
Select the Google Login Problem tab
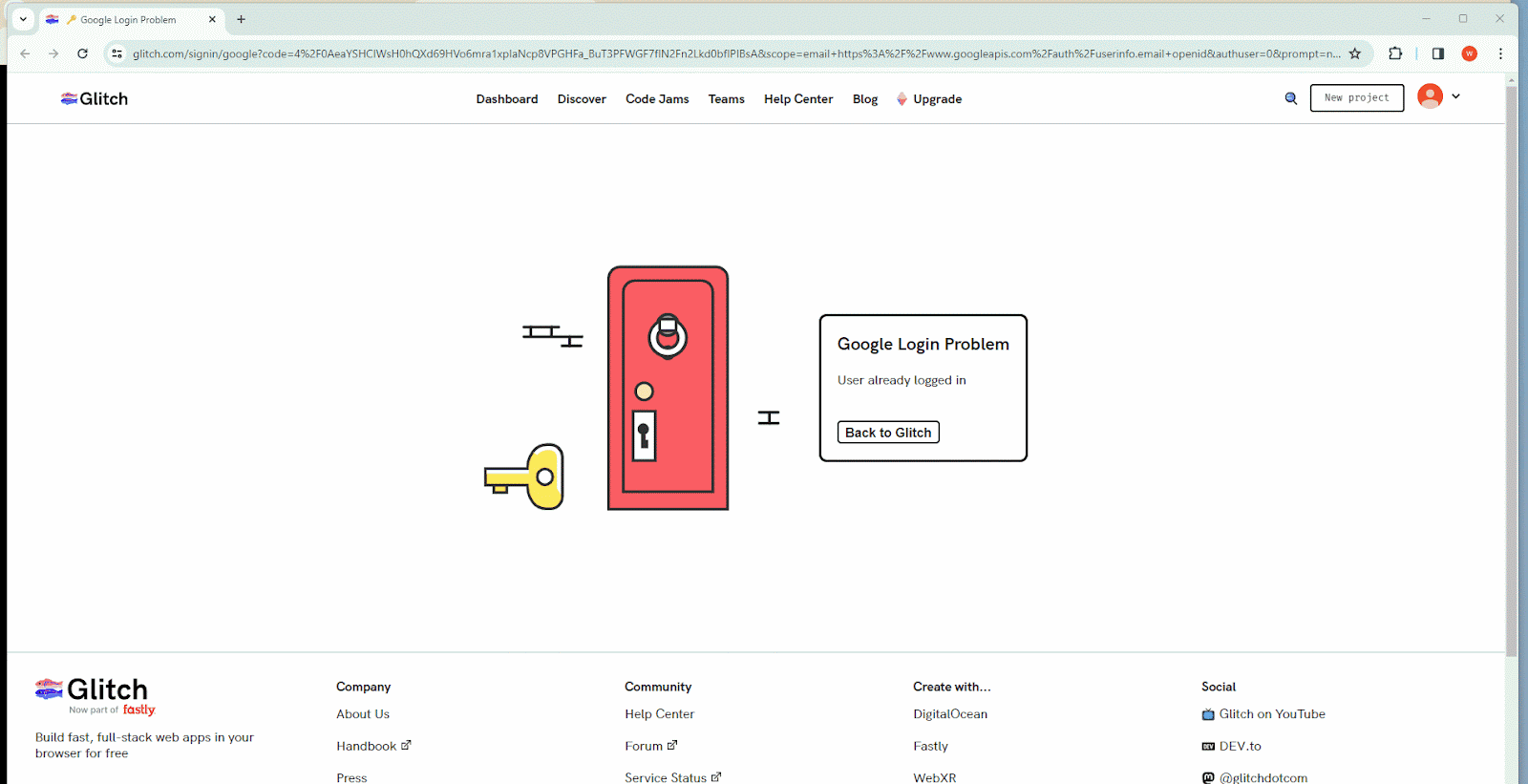pos(133,19)
